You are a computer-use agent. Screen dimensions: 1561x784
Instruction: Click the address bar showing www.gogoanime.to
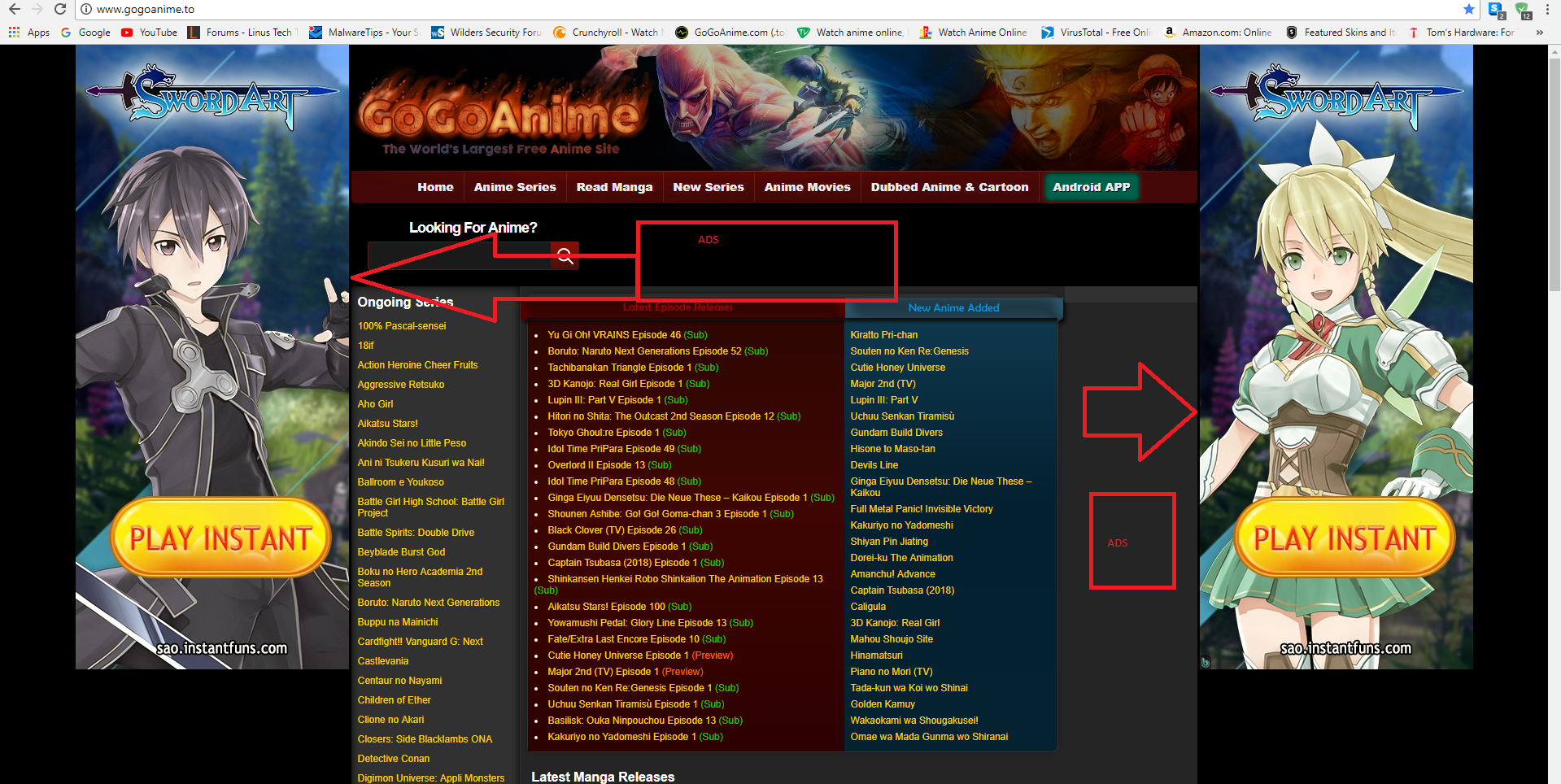point(773,10)
